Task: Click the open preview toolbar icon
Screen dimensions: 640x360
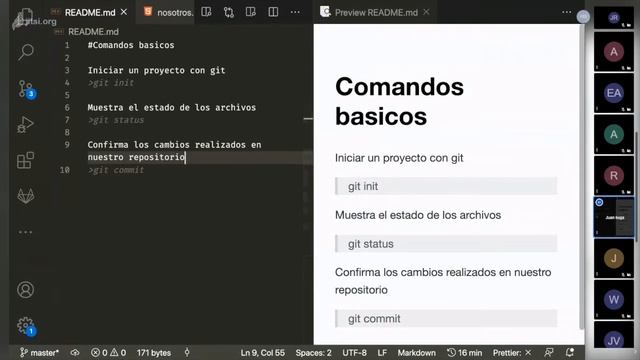Action: click(x=251, y=12)
